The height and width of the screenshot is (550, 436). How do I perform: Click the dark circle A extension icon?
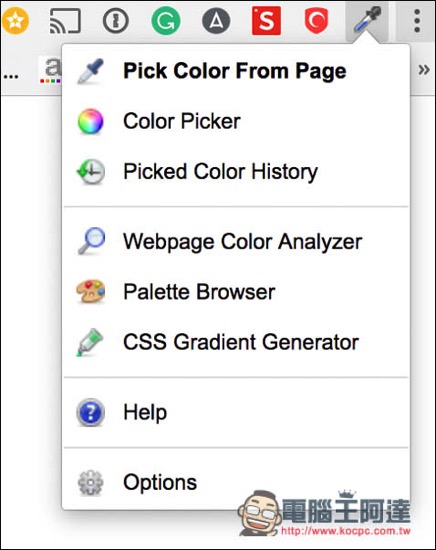coord(216,21)
